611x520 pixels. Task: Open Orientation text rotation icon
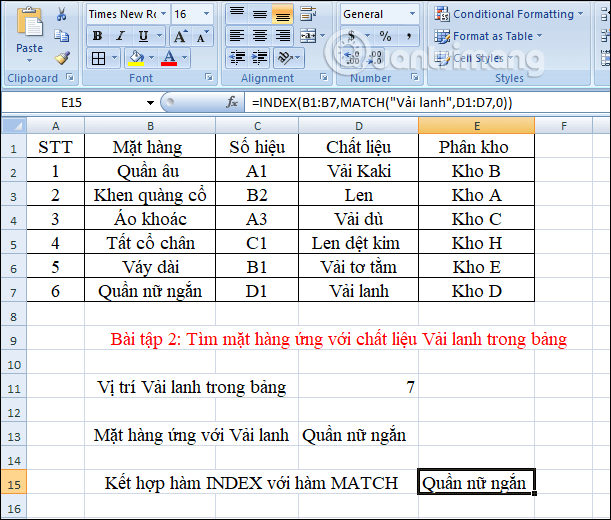click(x=286, y=58)
